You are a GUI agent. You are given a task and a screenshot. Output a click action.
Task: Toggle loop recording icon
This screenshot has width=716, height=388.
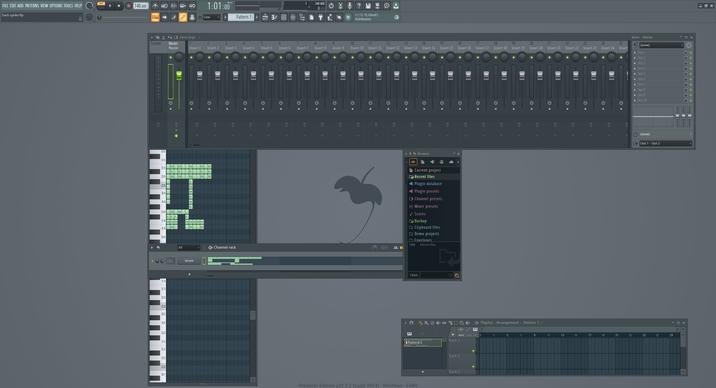[192, 6]
